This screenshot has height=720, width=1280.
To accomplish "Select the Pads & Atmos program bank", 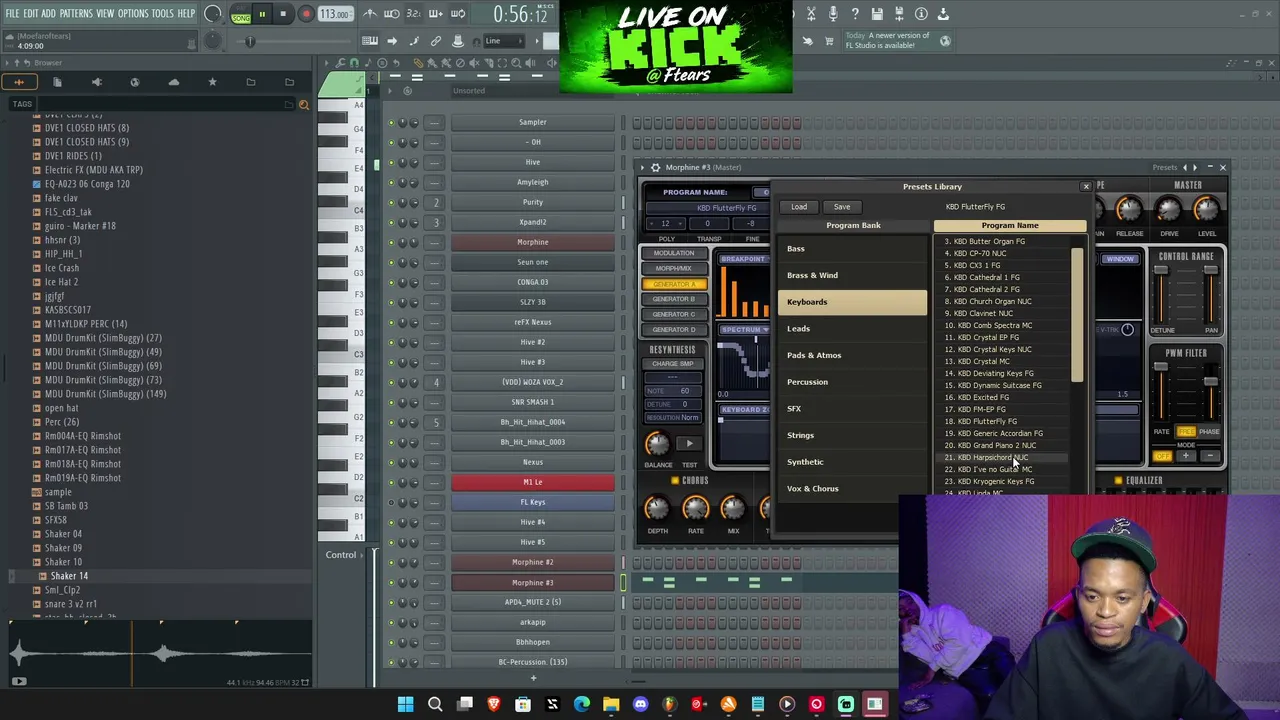I will (x=853, y=355).
